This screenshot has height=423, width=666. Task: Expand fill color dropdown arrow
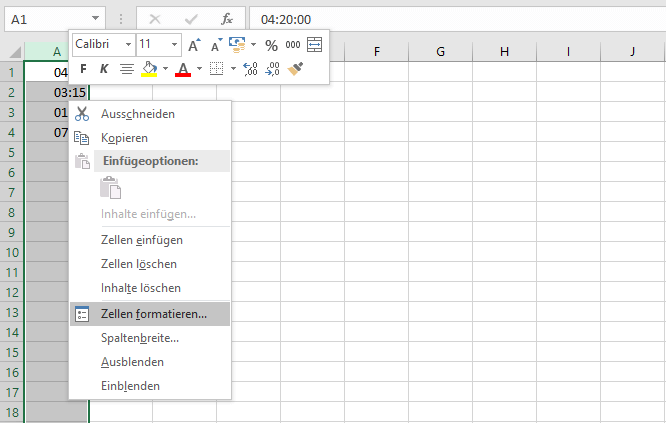165,68
